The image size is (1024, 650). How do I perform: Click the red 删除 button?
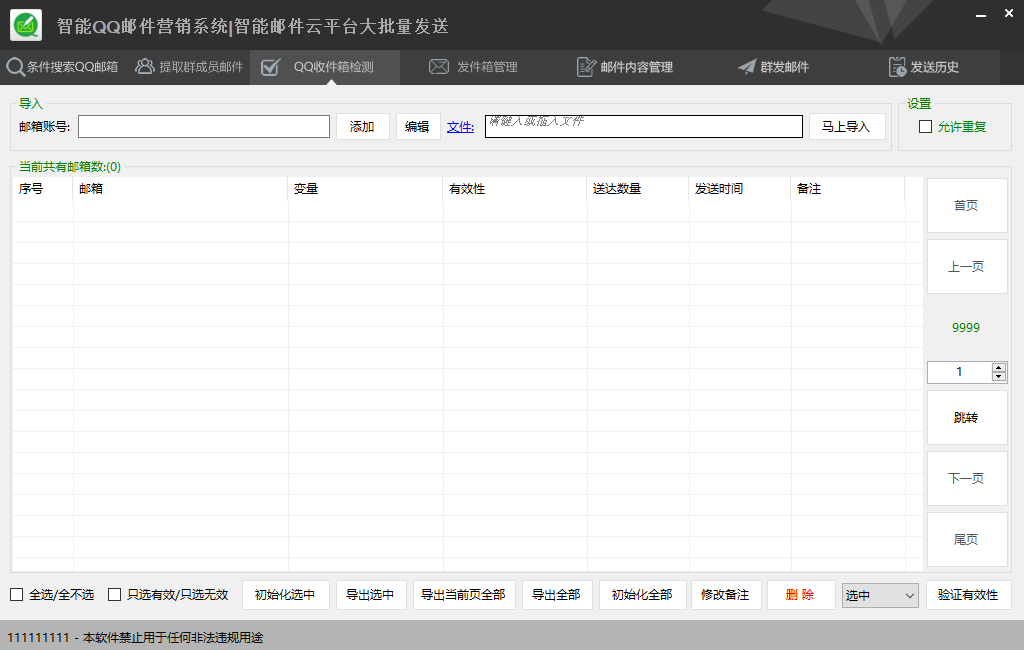click(x=801, y=594)
